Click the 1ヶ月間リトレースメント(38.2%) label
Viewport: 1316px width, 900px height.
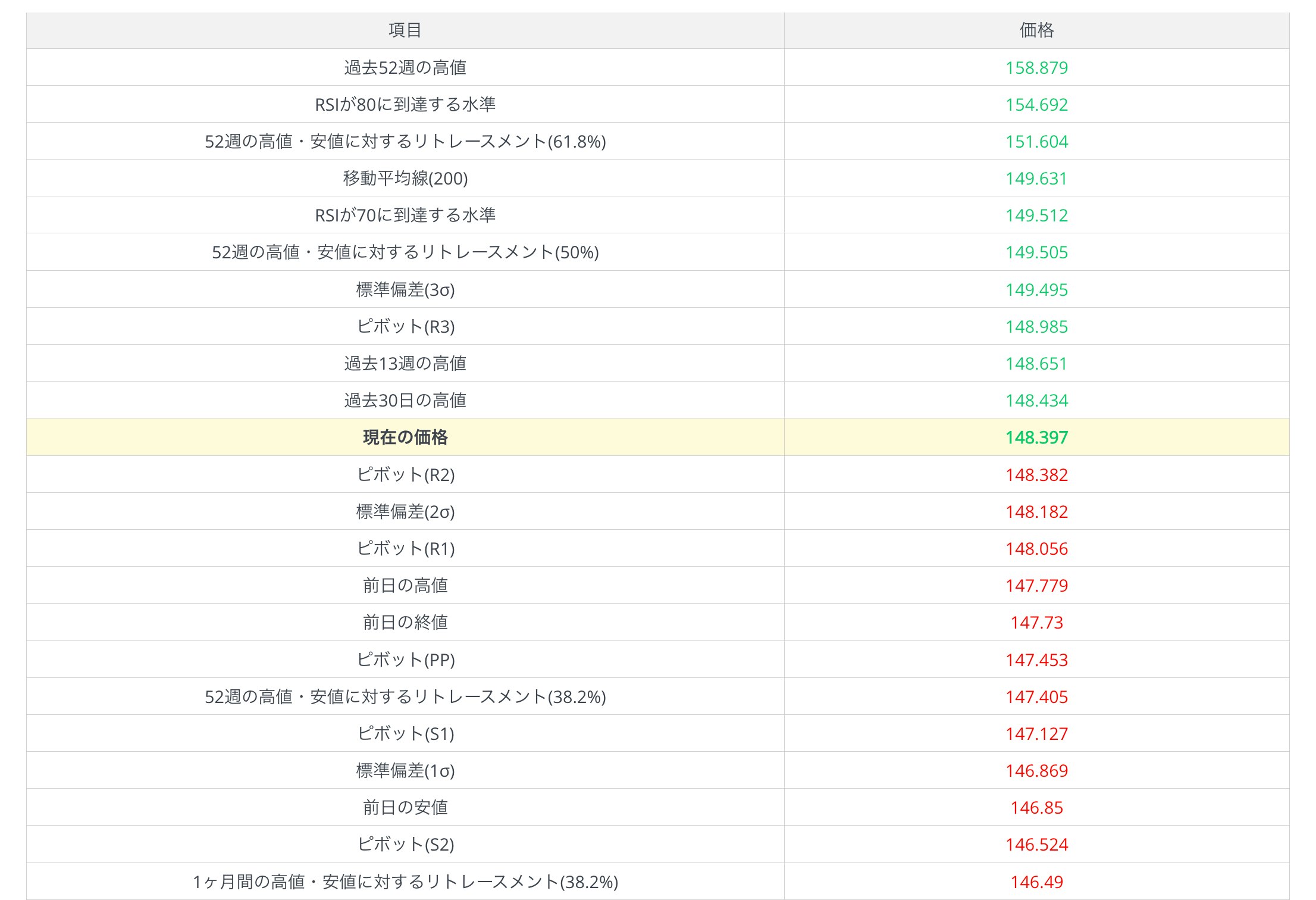pos(405,881)
